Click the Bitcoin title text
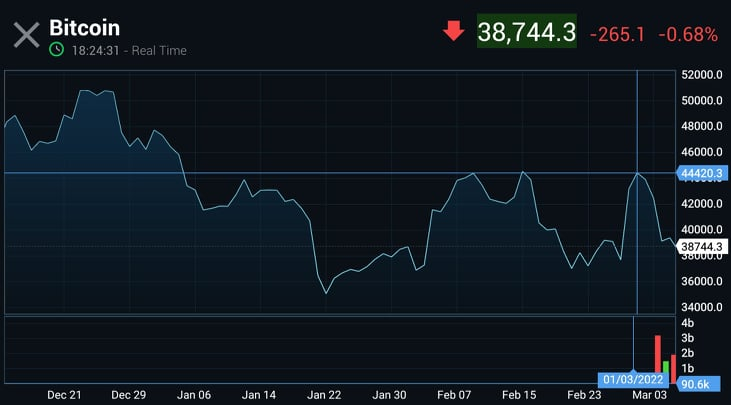731x405 pixels. point(84,28)
